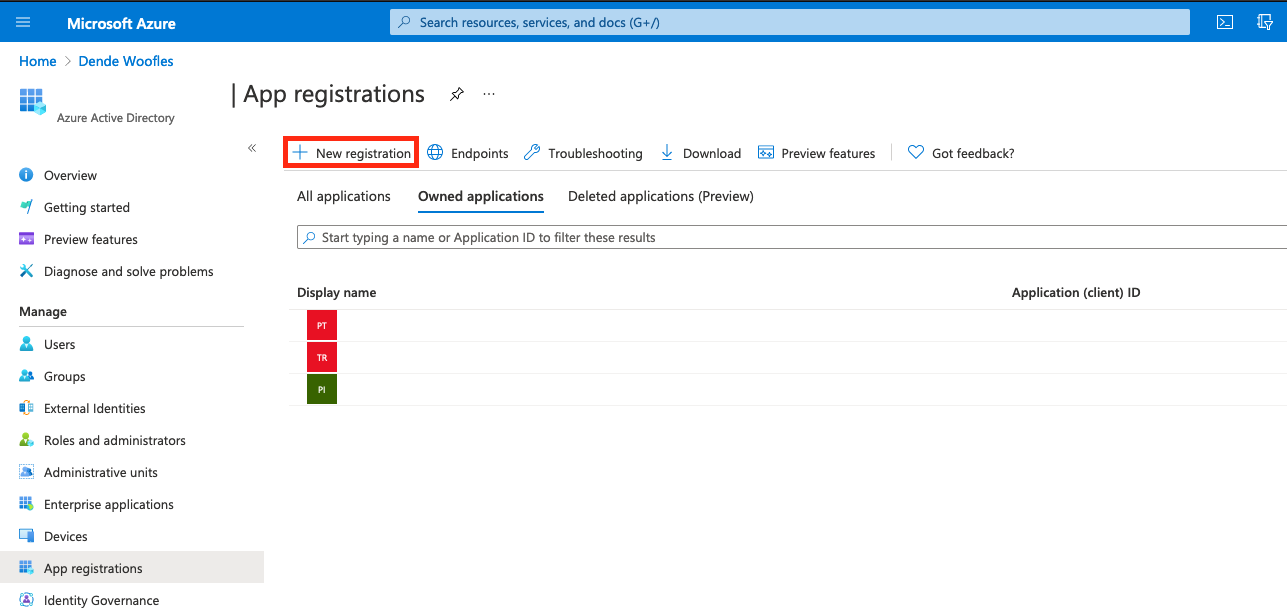Click the red PT application icon
This screenshot has height=615, width=1287.
322,326
